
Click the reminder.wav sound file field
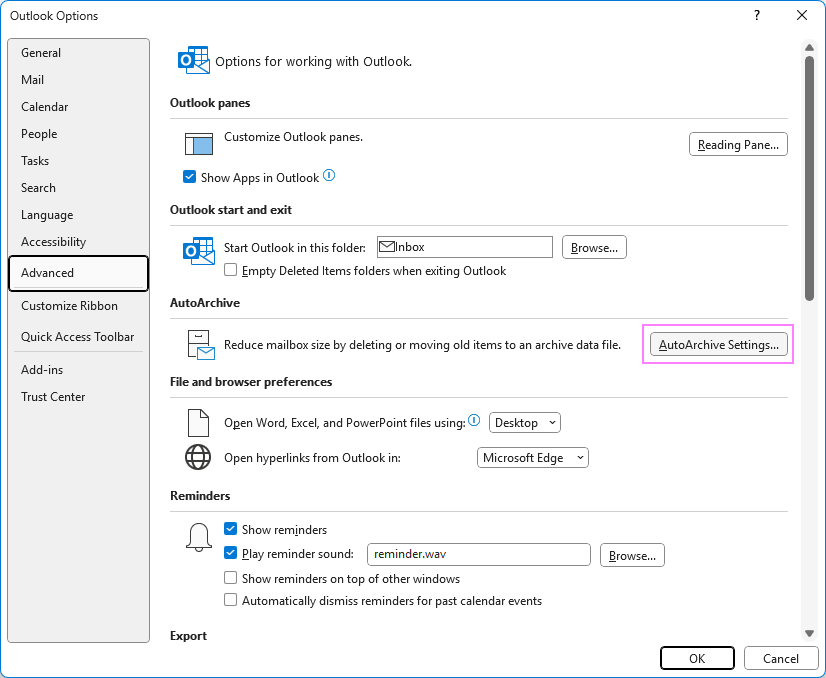pyautogui.click(x=478, y=554)
